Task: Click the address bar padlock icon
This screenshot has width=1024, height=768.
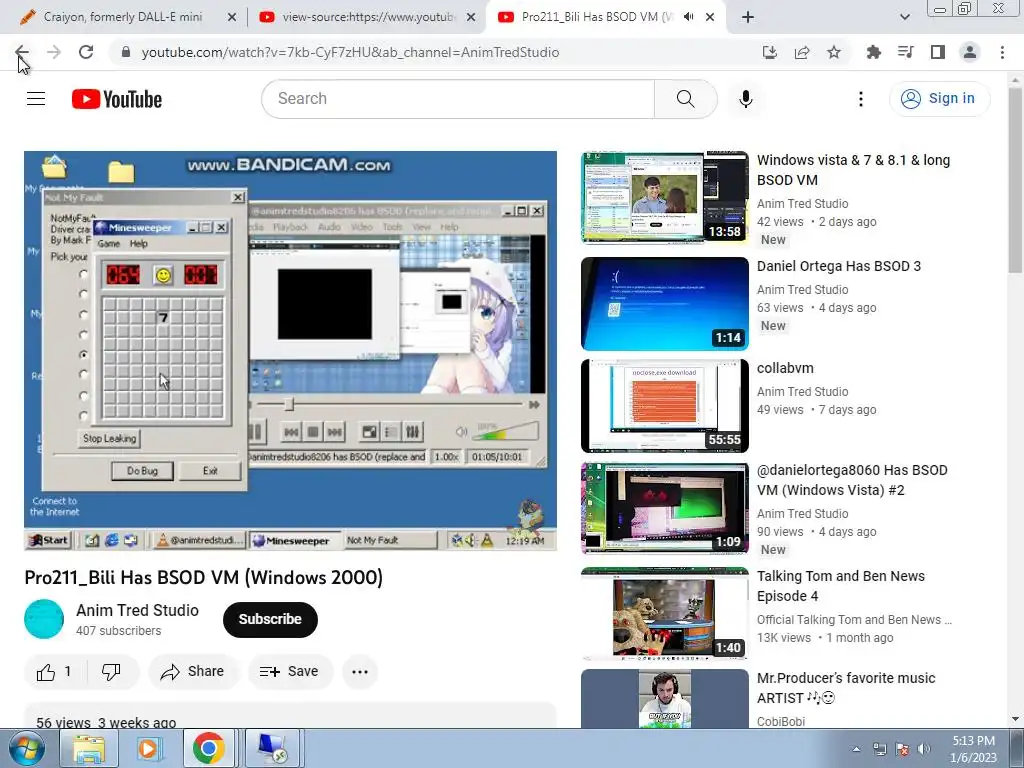Action: coord(126,52)
